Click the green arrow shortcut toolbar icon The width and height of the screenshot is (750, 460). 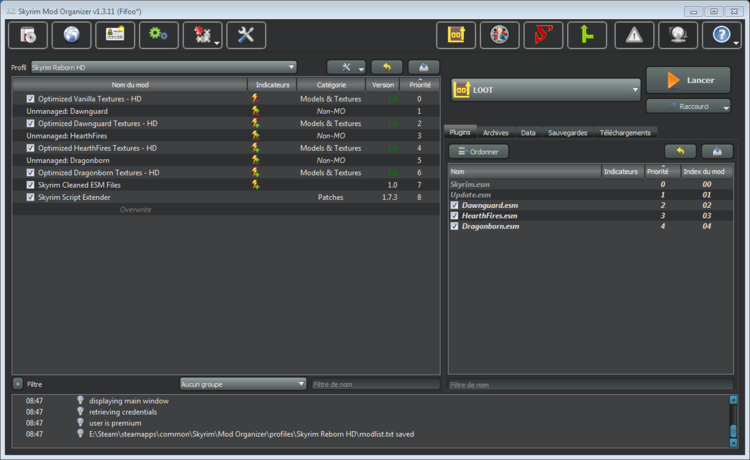click(587, 35)
